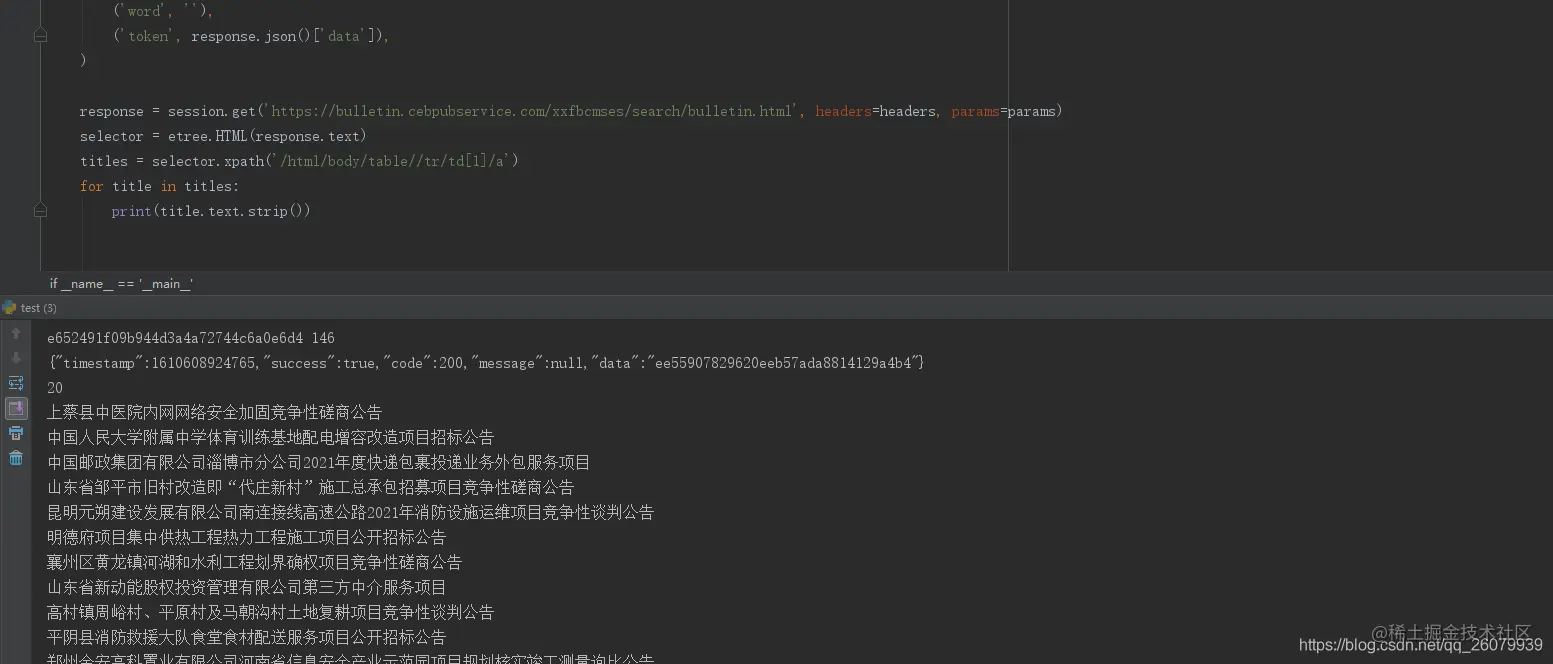The image size is (1553, 664).
Task: Click output row 上蔡县中医院内网网络安全加固竞争性磋商公告
Action: tap(214, 412)
